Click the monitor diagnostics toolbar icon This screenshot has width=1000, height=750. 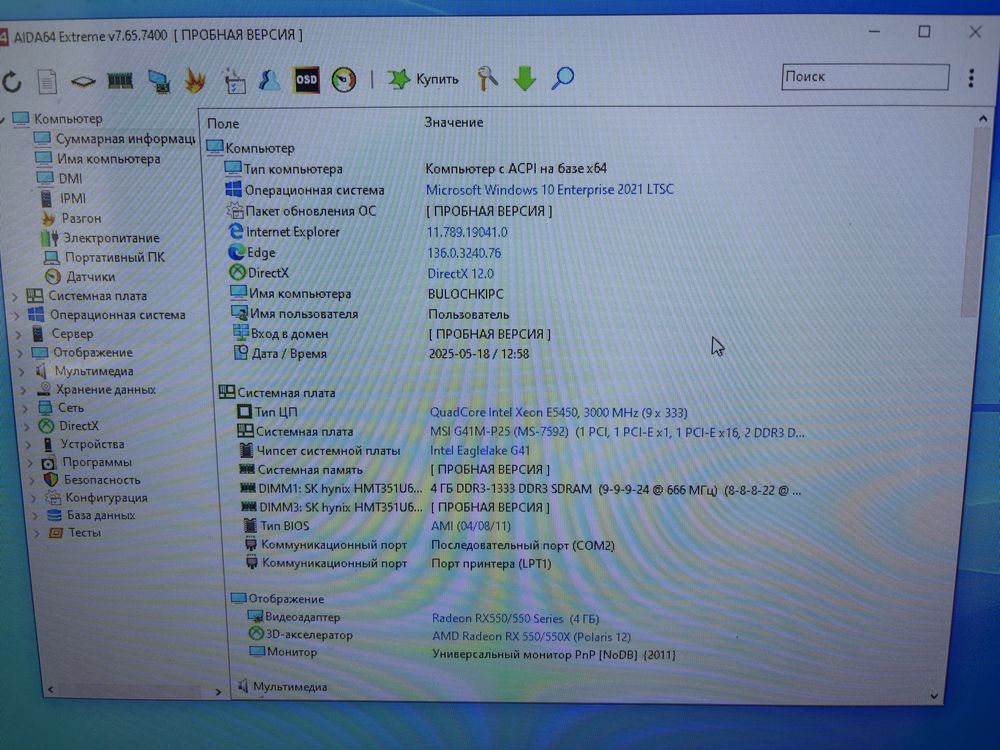pyautogui.click(x=158, y=81)
